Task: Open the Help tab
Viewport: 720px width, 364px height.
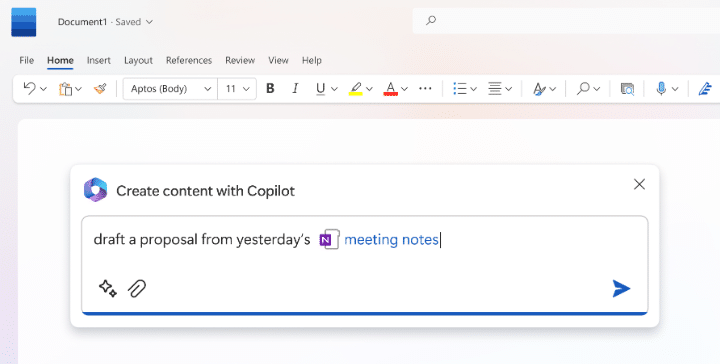Action: [312, 60]
